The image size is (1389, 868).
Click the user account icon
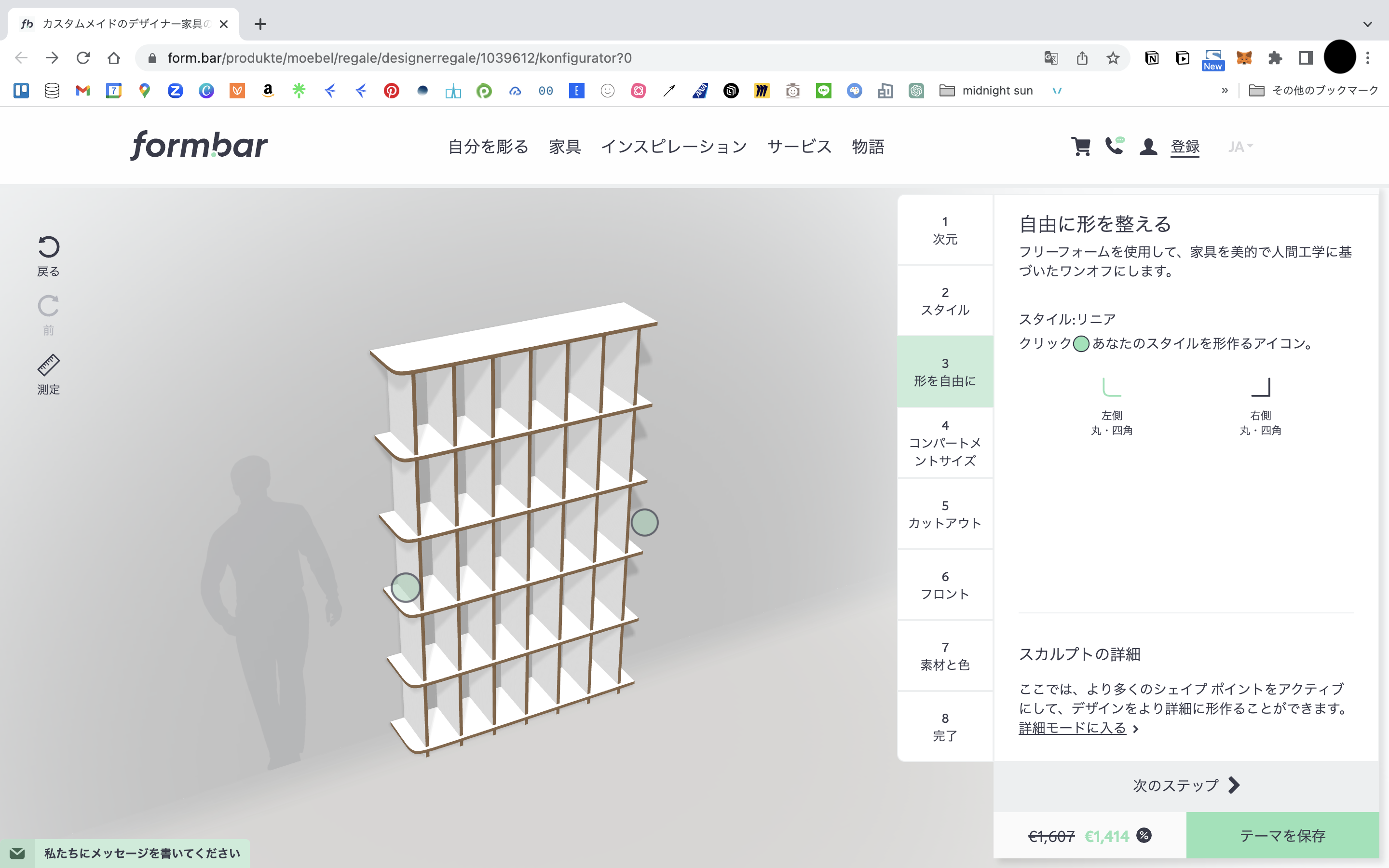(1148, 147)
